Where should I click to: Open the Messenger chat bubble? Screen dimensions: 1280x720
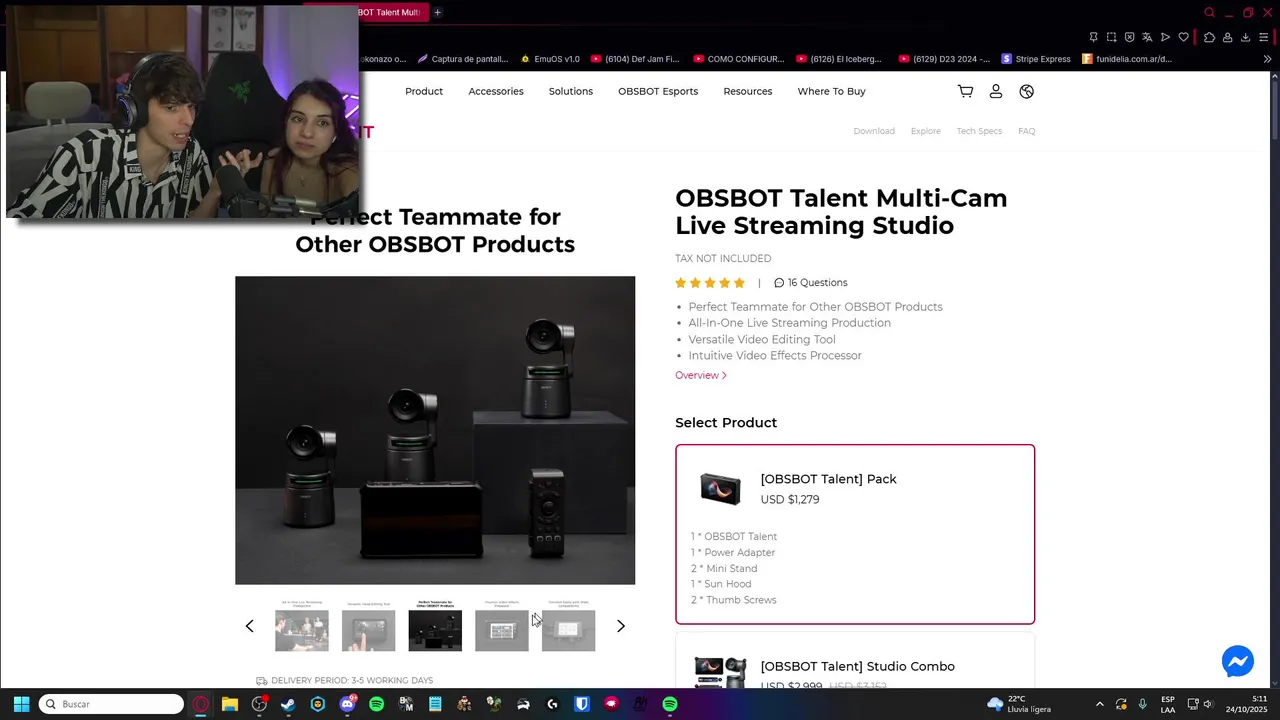pyautogui.click(x=1237, y=661)
